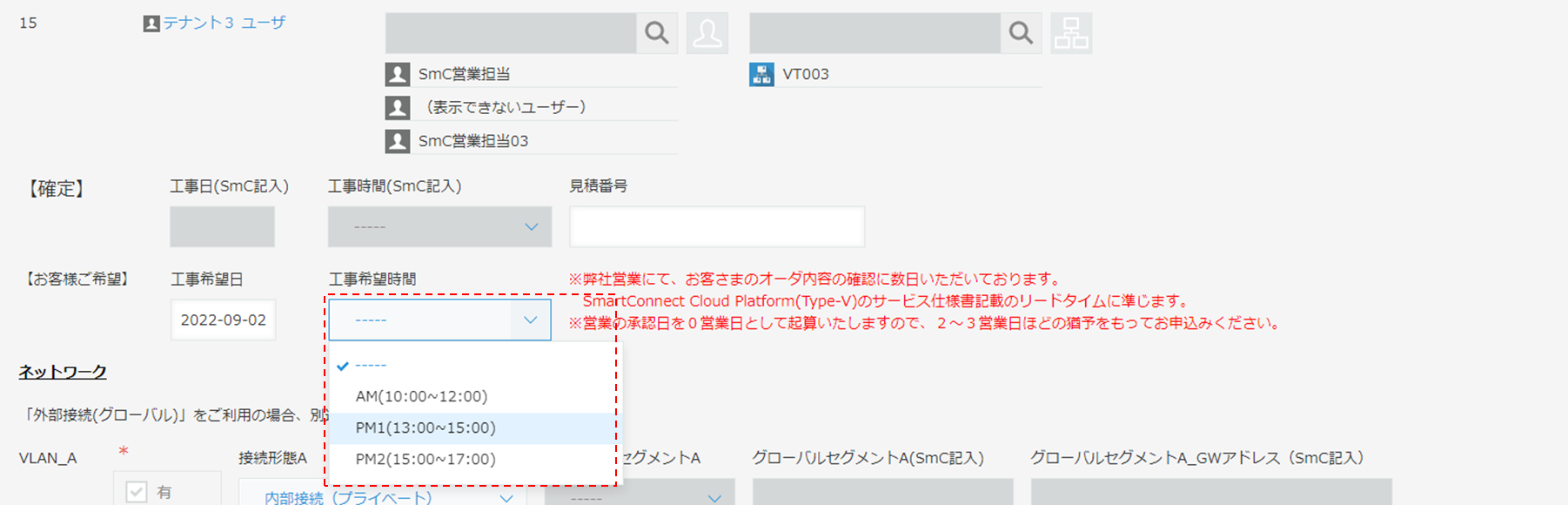The width and height of the screenshot is (1568, 505).
Task: Click the VT003 organization icon
Action: click(x=761, y=74)
